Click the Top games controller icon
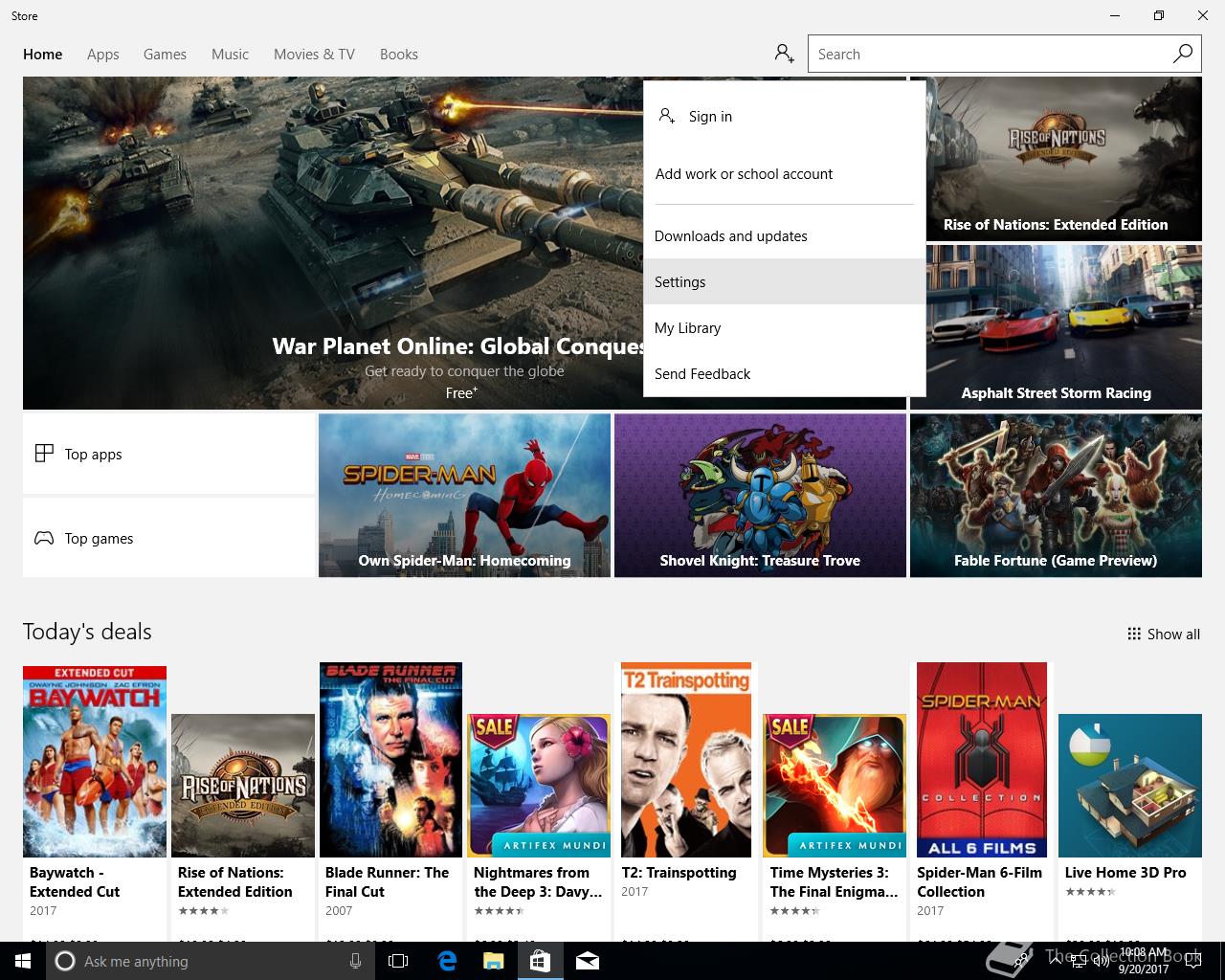 click(44, 538)
